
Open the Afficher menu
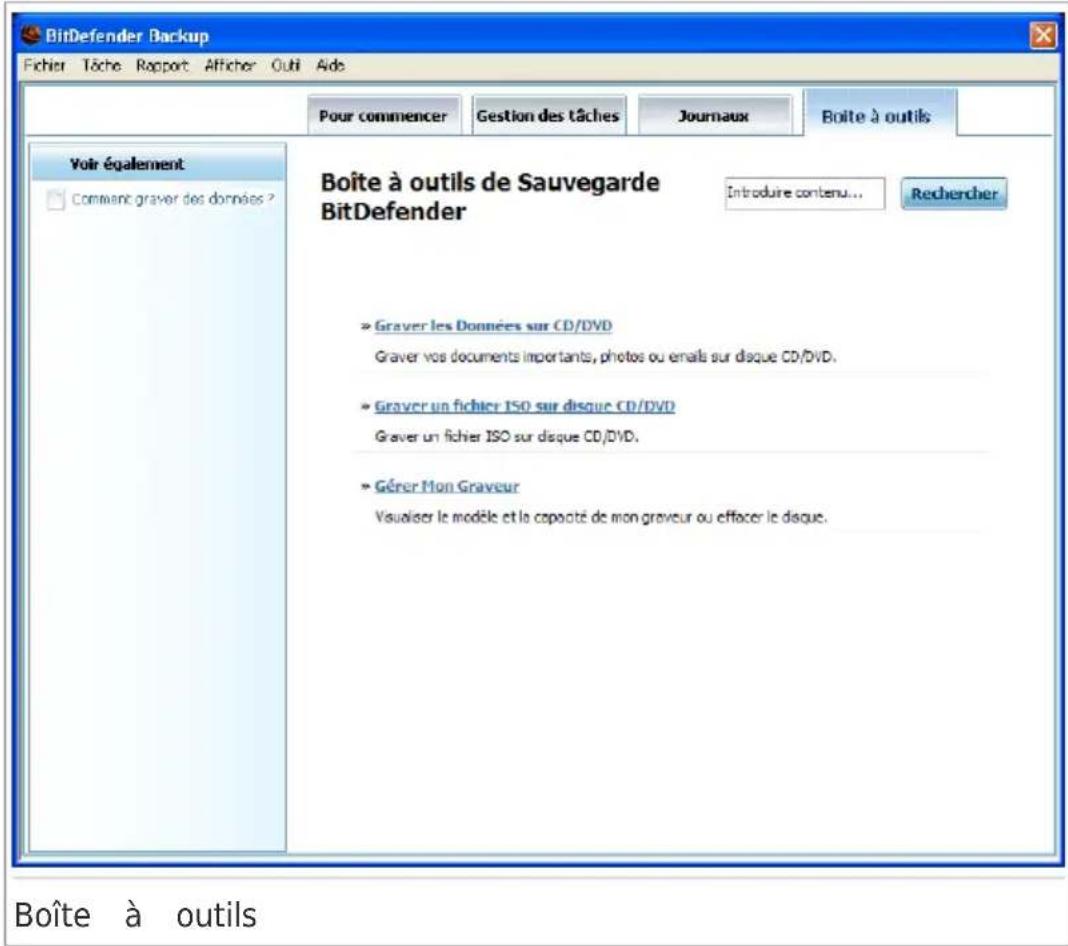point(230,65)
